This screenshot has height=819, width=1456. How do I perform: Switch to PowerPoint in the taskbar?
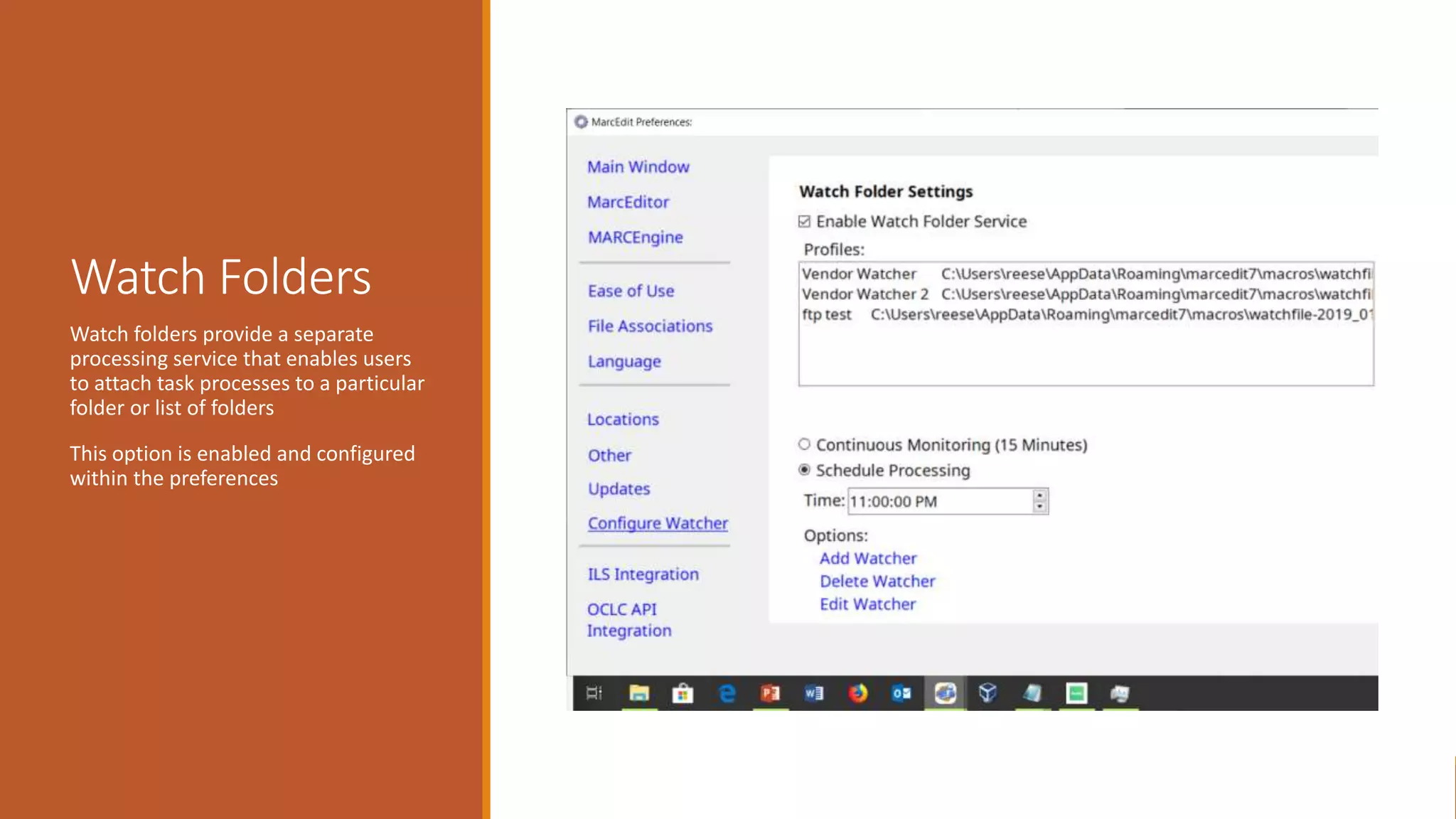coord(771,692)
